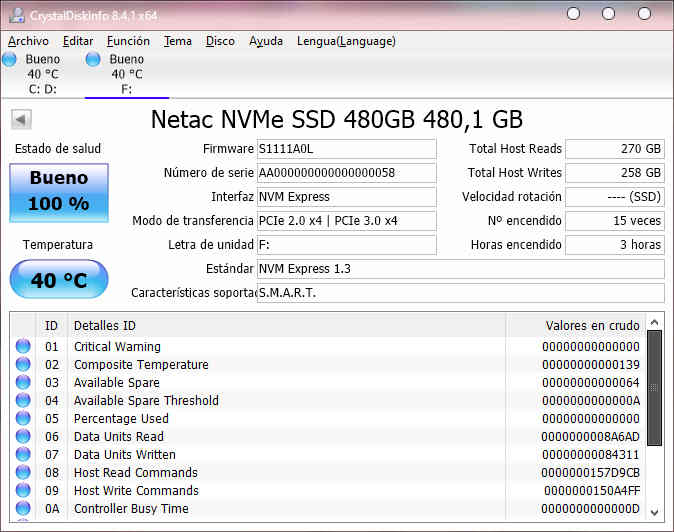Open the Ayuda menu
The image size is (674, 532).
pos(266,41)
